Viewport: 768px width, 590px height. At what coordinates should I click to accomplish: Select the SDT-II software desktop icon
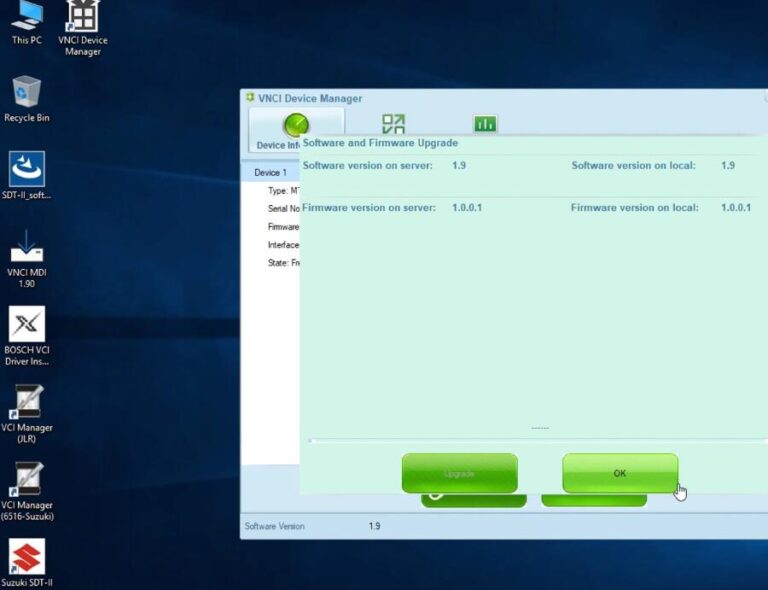tap(27, 174)
